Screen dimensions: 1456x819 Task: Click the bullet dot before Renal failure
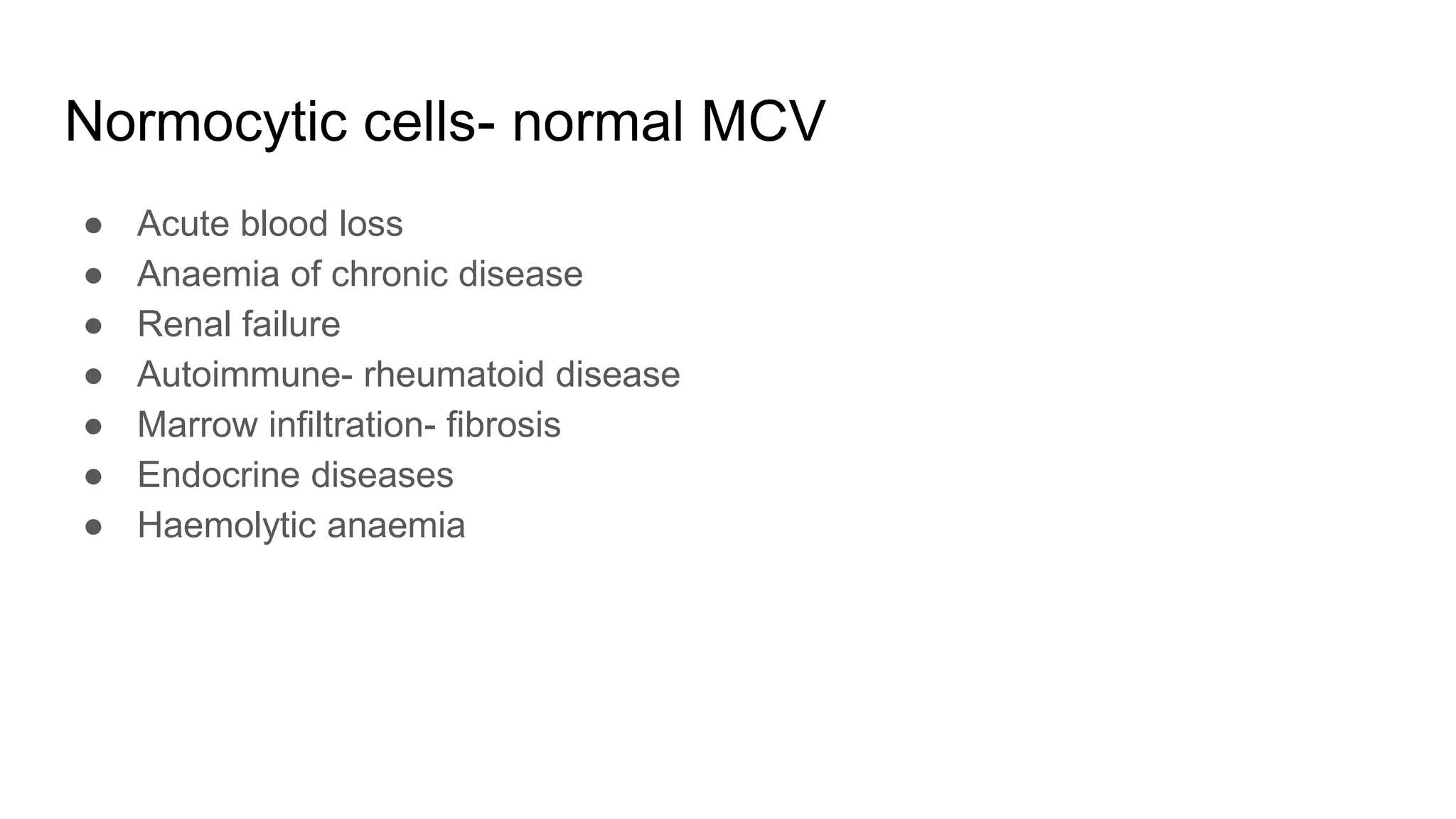pyautogui.click(x=93, y=326)
